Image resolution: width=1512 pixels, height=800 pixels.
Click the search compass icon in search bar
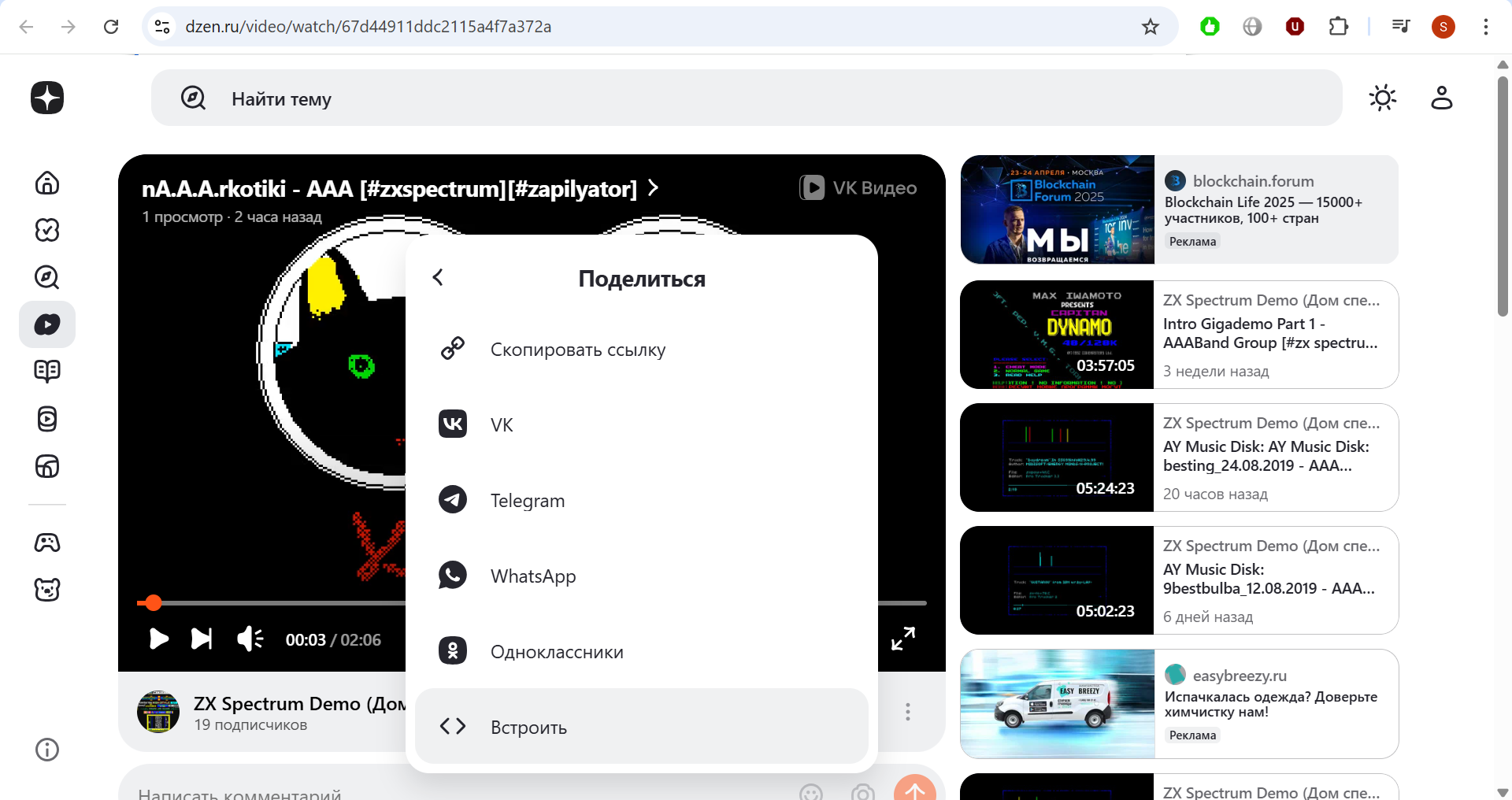pos(193,98)
